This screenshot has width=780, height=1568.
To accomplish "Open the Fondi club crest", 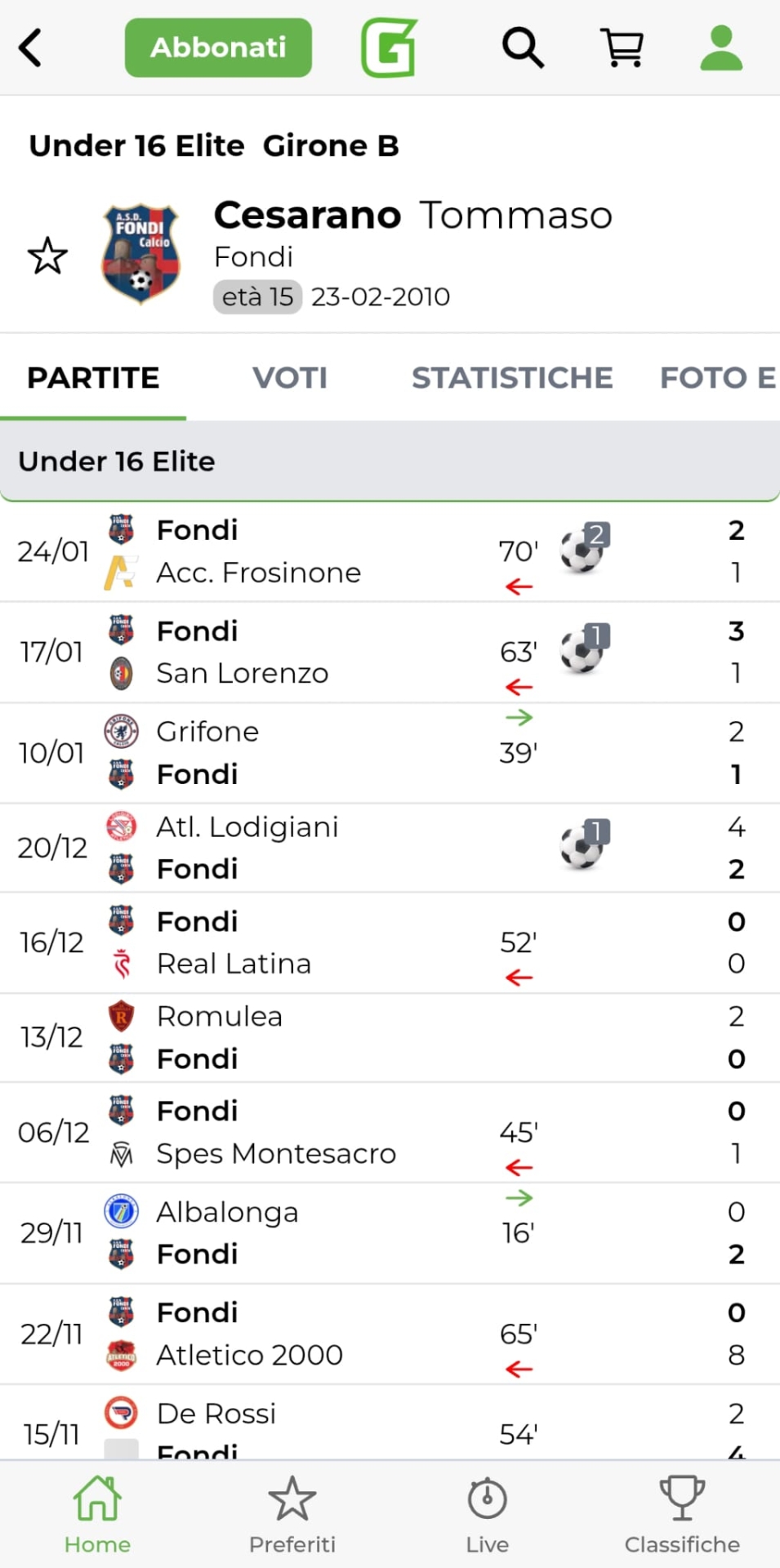I will click(x=140, y=254).
